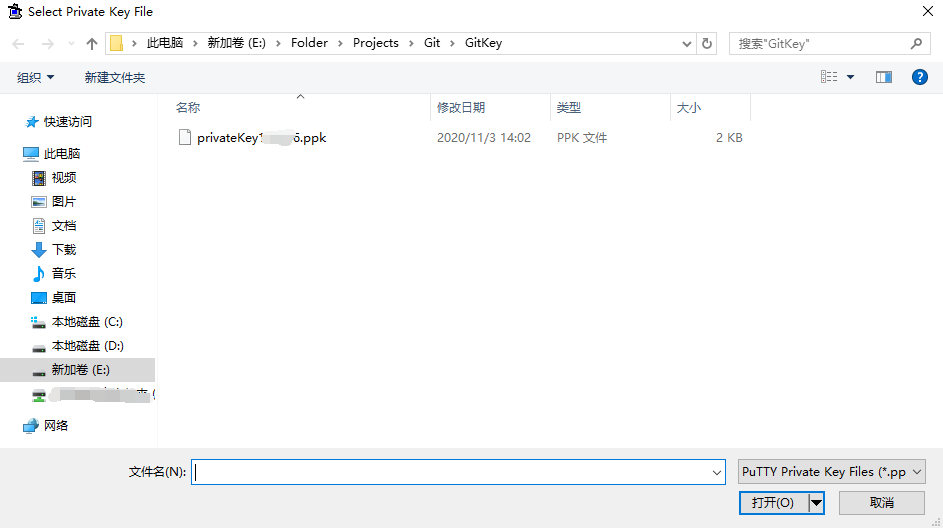Refresh the current folder view

(x=707, y=43)
